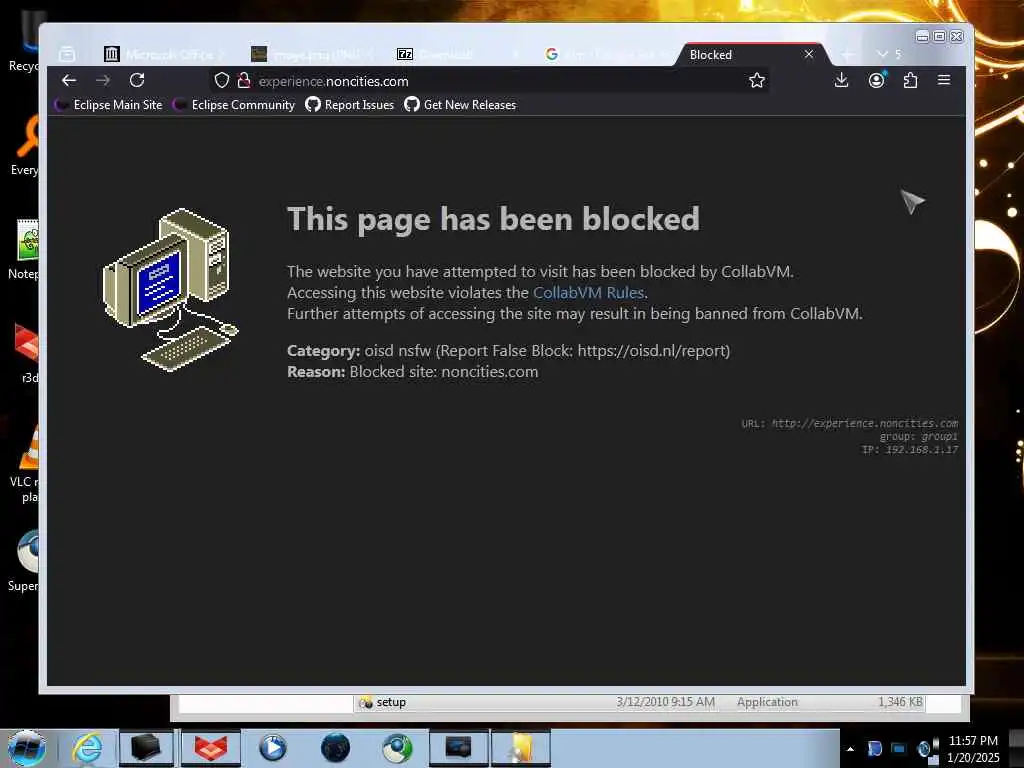The width and height of the screenshot is (1024, 768).
Task: Click the blue shield system tray icon
Action: coord(875,749)
